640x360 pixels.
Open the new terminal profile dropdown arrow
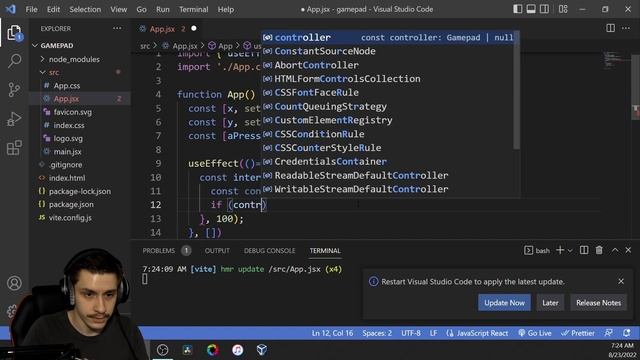click(x=570, y=251)
